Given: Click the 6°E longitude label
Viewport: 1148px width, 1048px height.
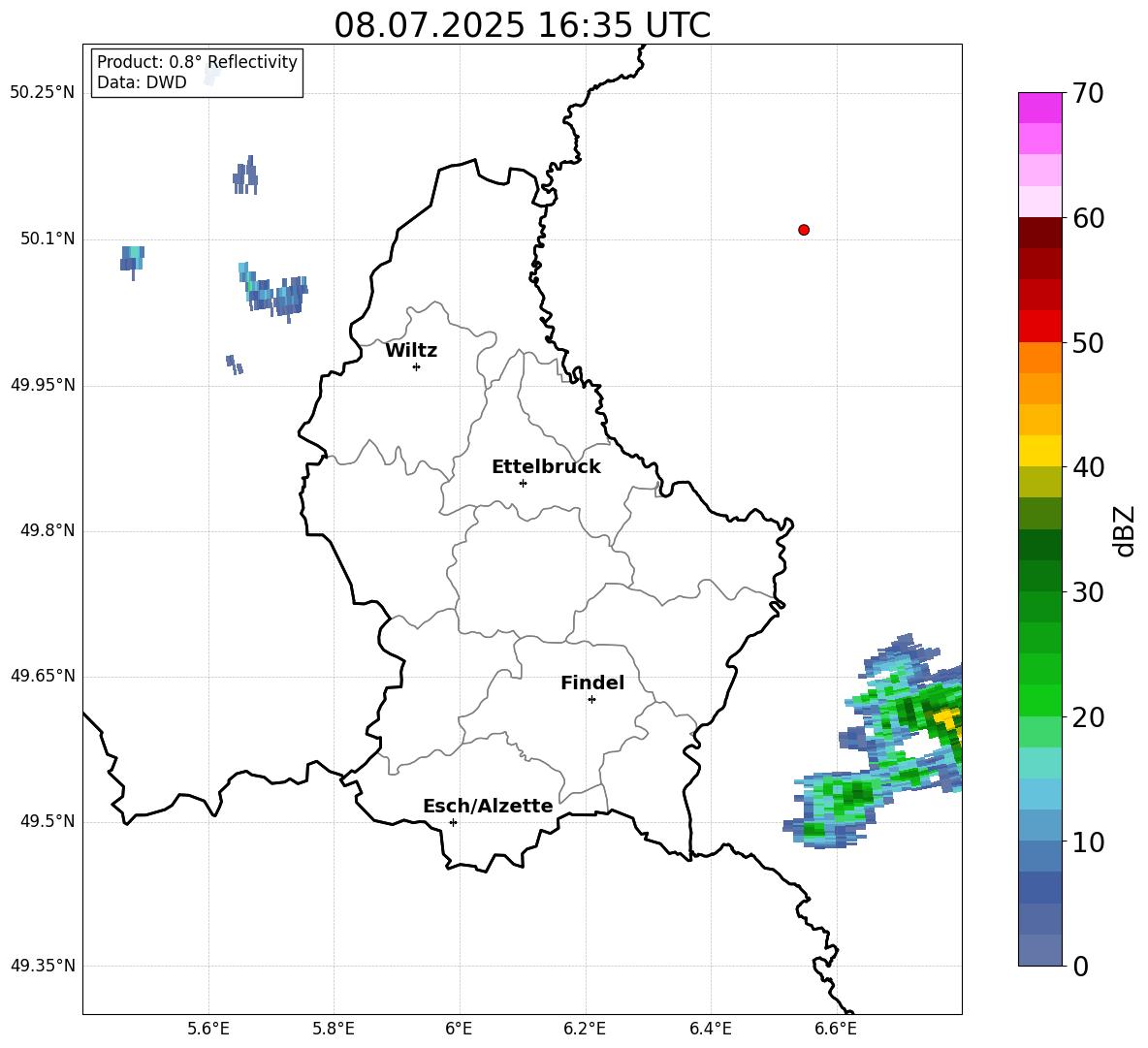Looking at the screenshot, I should point(459,1029).
